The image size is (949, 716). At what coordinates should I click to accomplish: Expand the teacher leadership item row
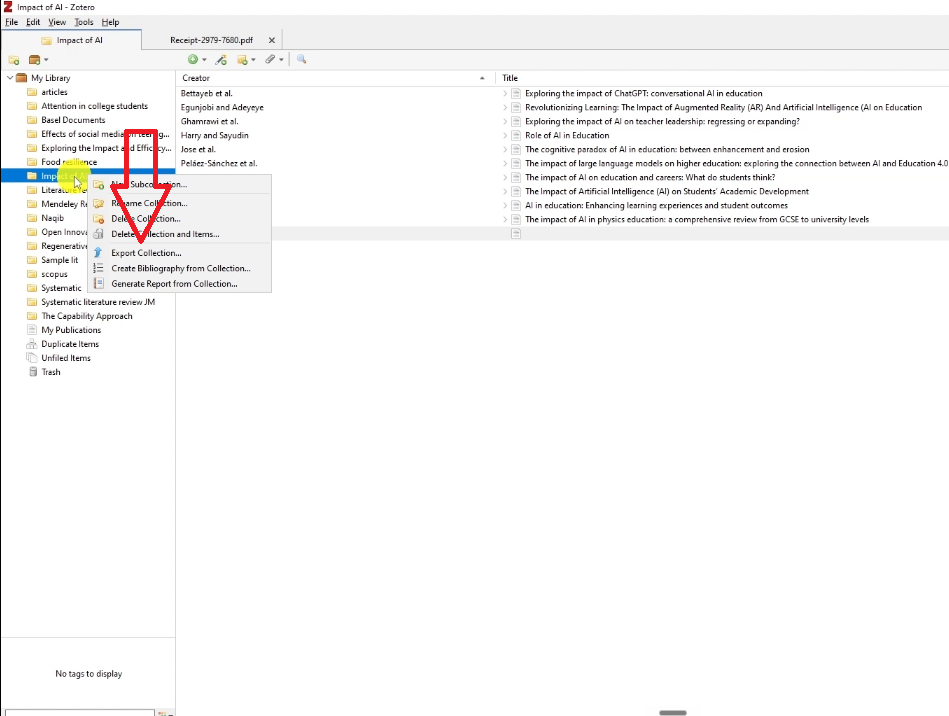click(505, 121)
